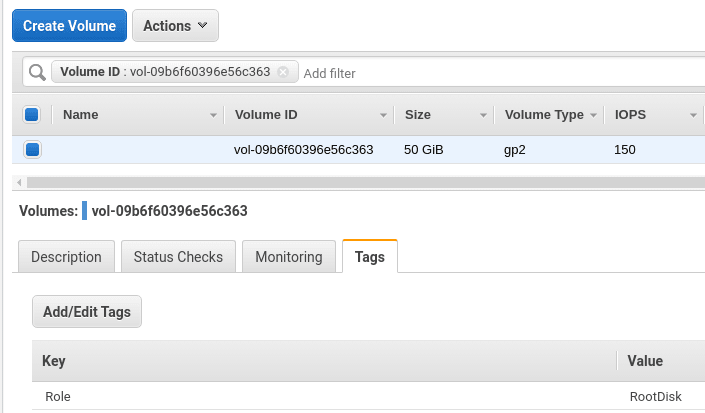Viewport: 705px width, 413px height.
Task: Click the Volume Type column header label
Action: [544, 115]
